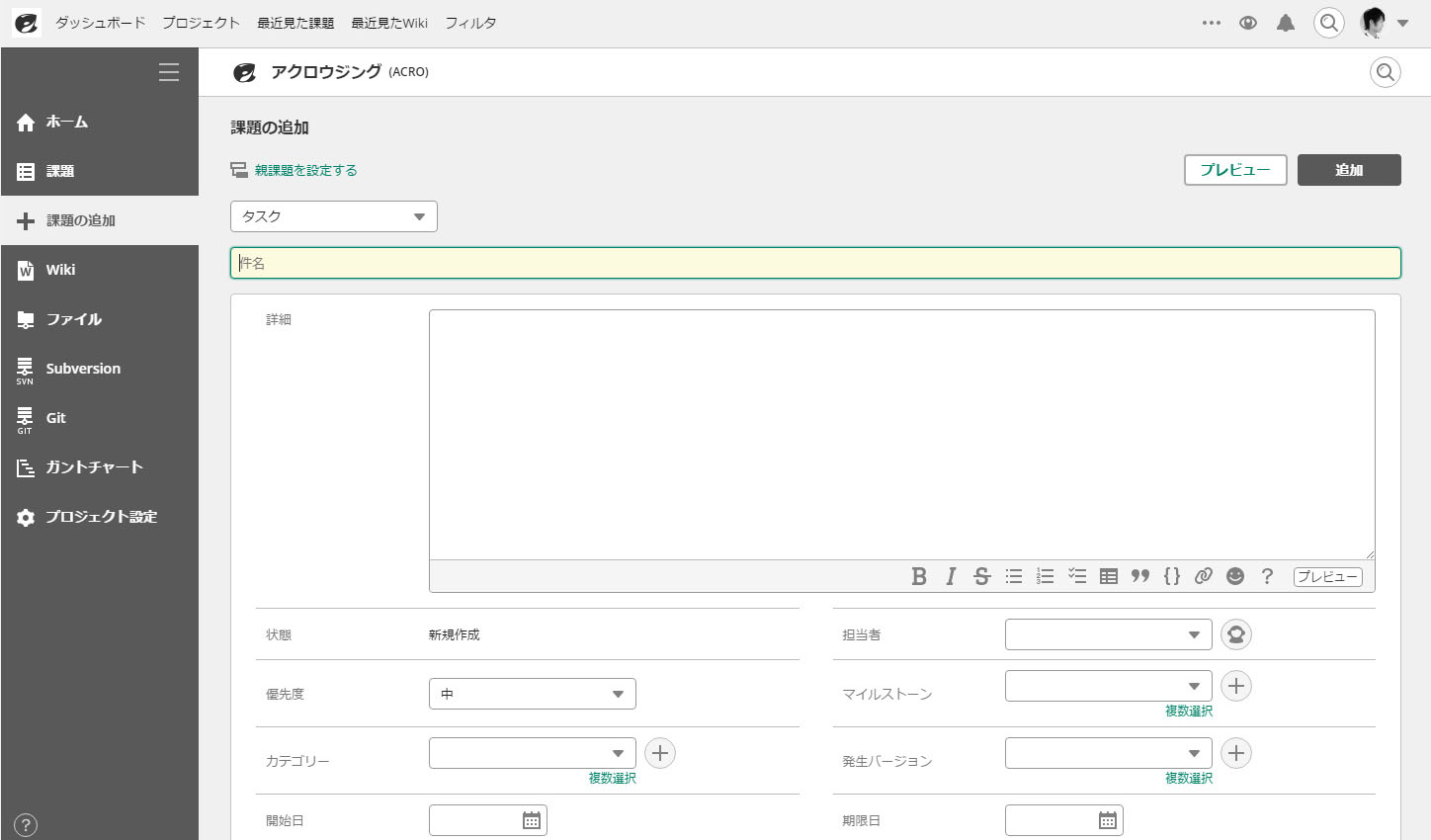Click the Bold formatting icon

[x=919, y=577]
